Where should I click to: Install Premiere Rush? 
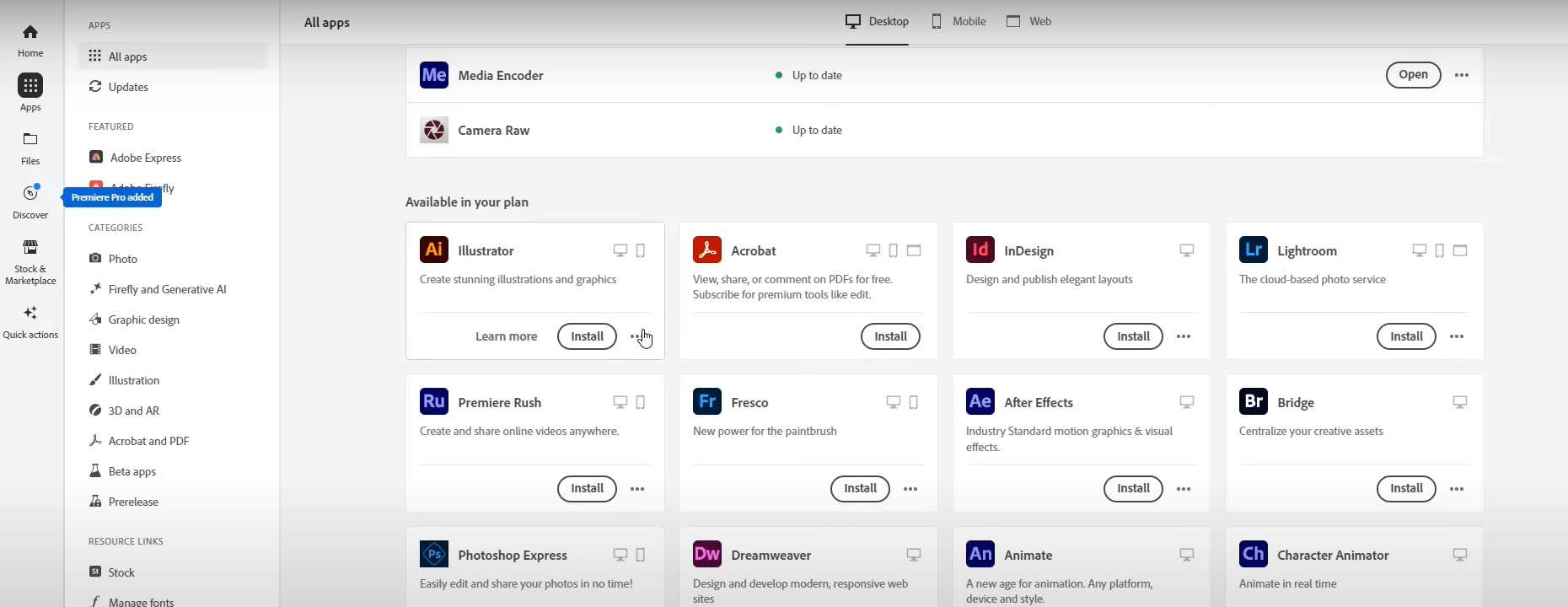point(587,488)
